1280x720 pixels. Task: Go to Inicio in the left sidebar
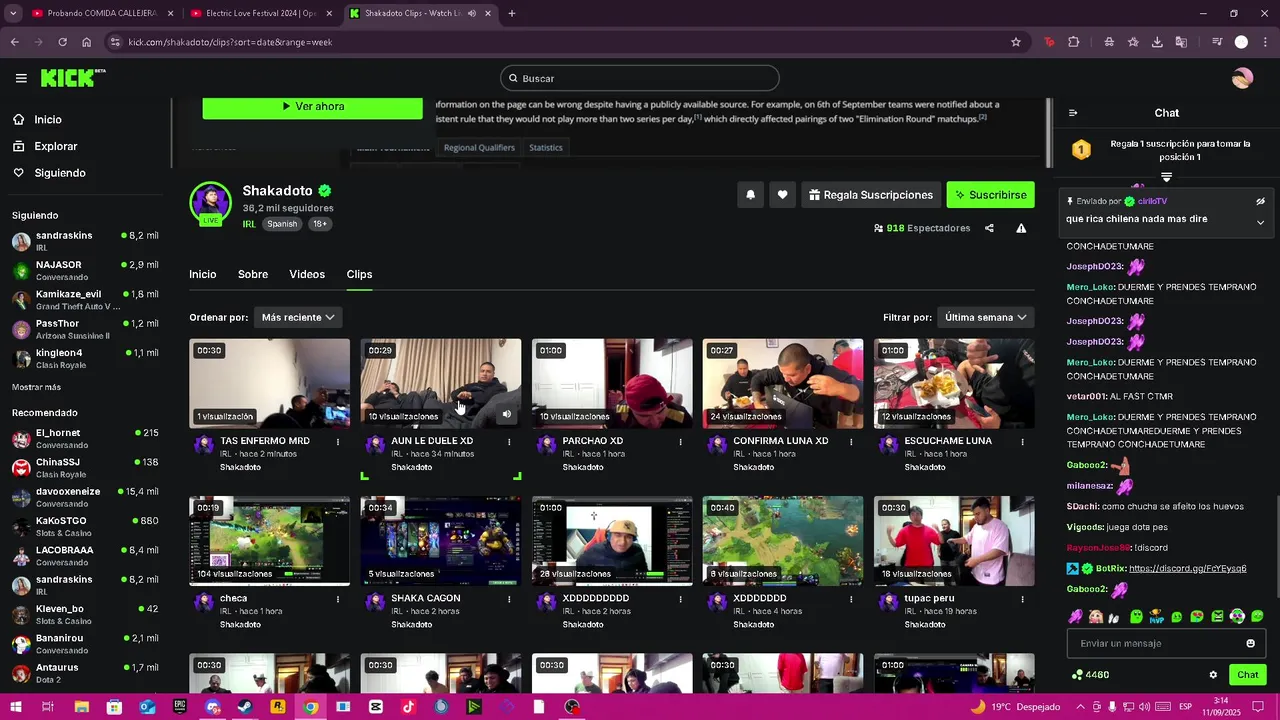[x=48, y=119]
